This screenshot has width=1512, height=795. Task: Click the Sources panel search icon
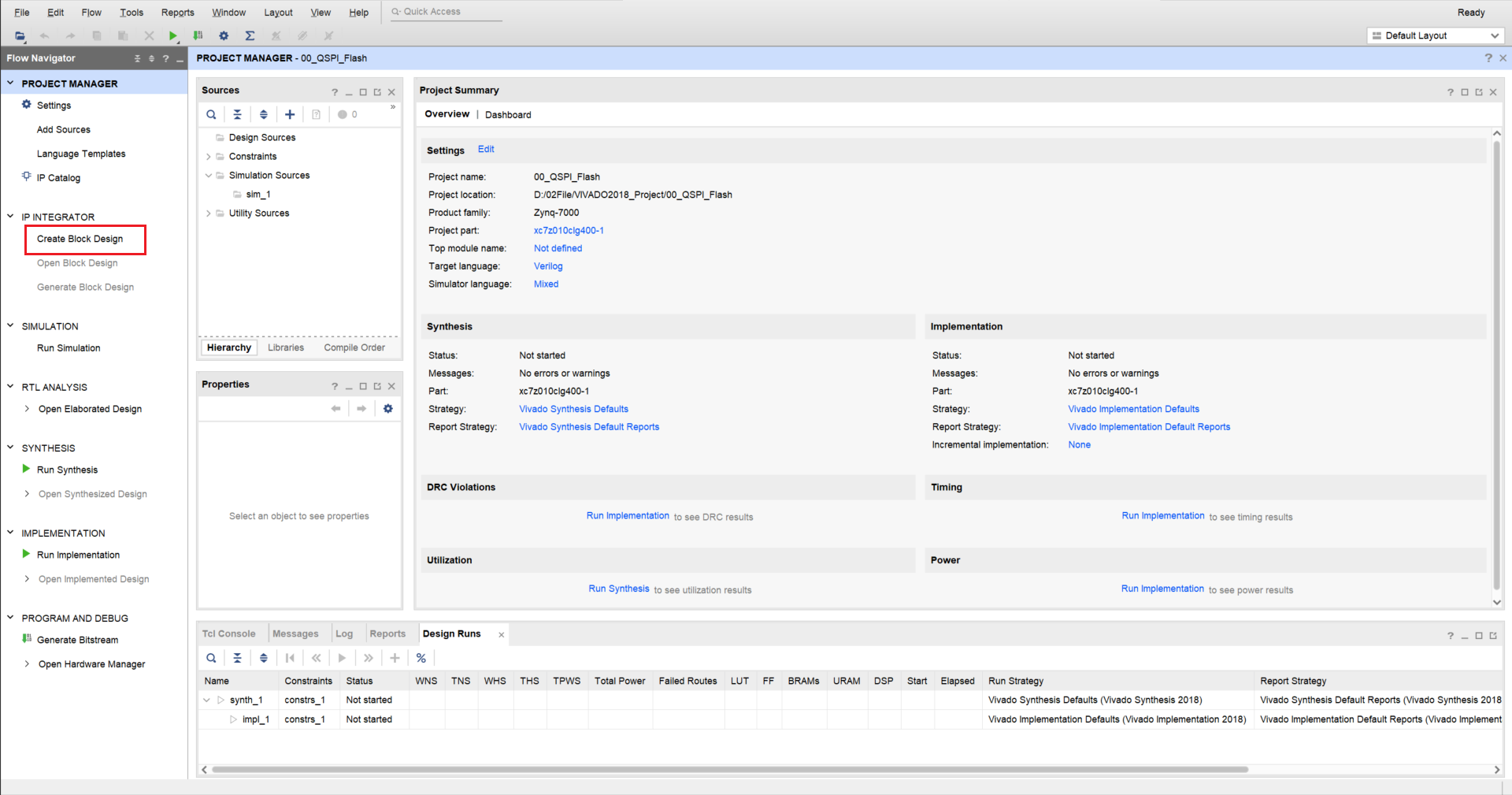coord(211,114)
